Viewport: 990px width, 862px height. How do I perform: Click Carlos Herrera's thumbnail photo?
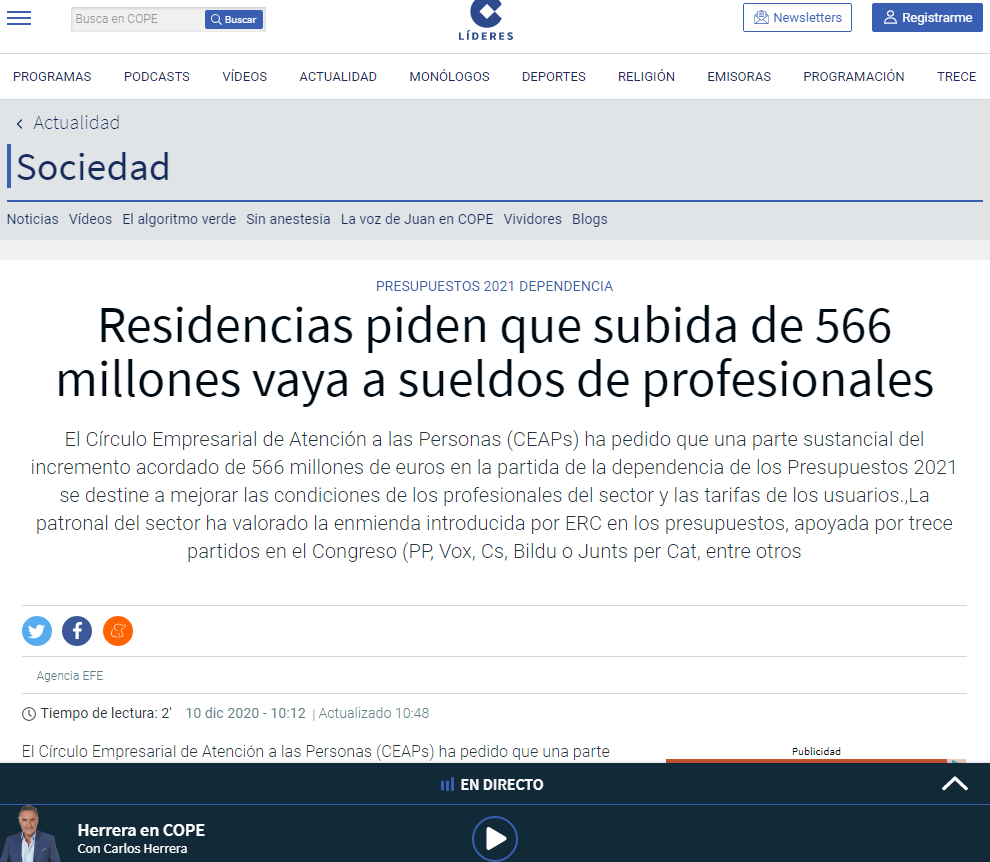tap(32, 834)
